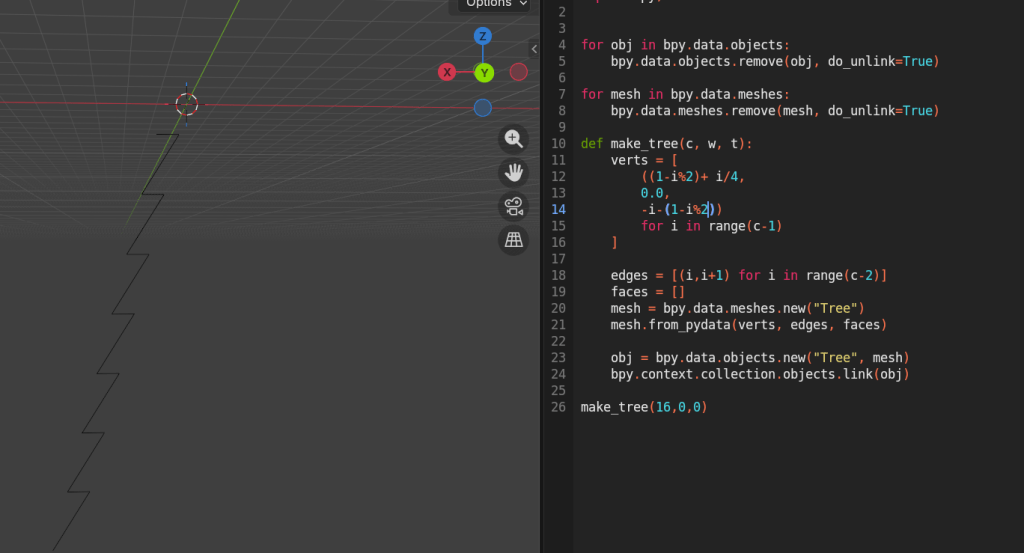1024x553 pixels.
Task: Click the green Y axis gizmo ball
Action: click(x=484, y=72)
